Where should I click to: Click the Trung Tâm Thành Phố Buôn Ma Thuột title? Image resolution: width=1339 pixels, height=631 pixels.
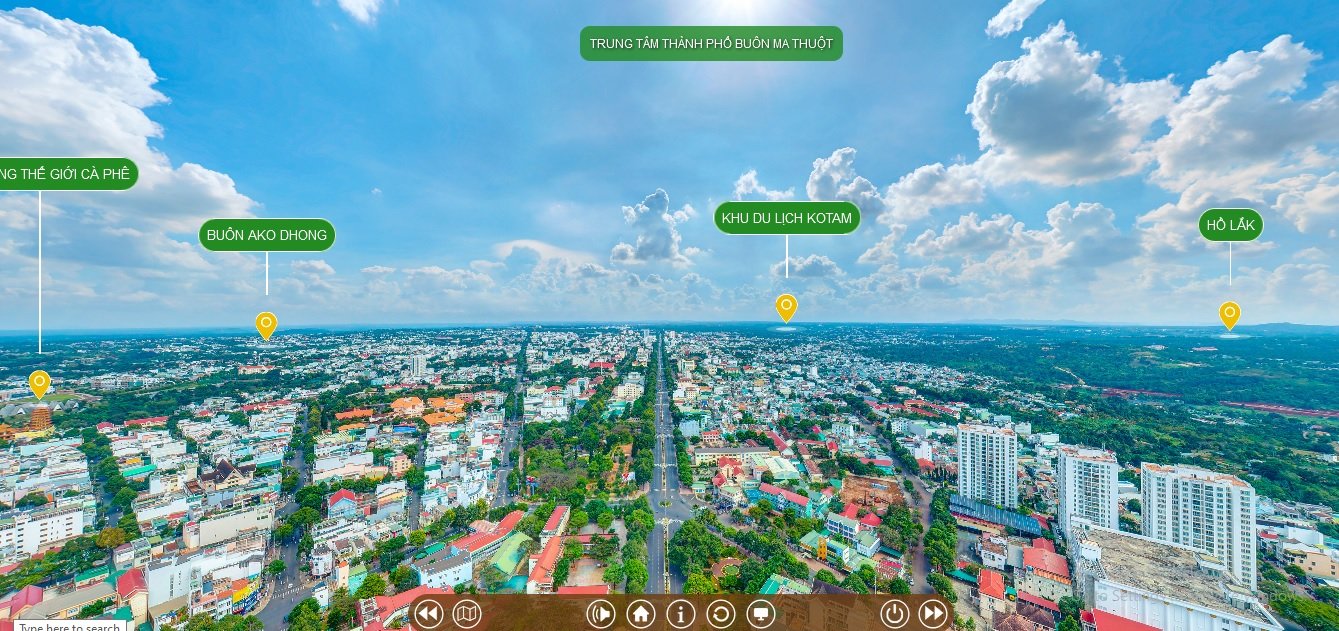pyautogui.click(x=711, y=44)
